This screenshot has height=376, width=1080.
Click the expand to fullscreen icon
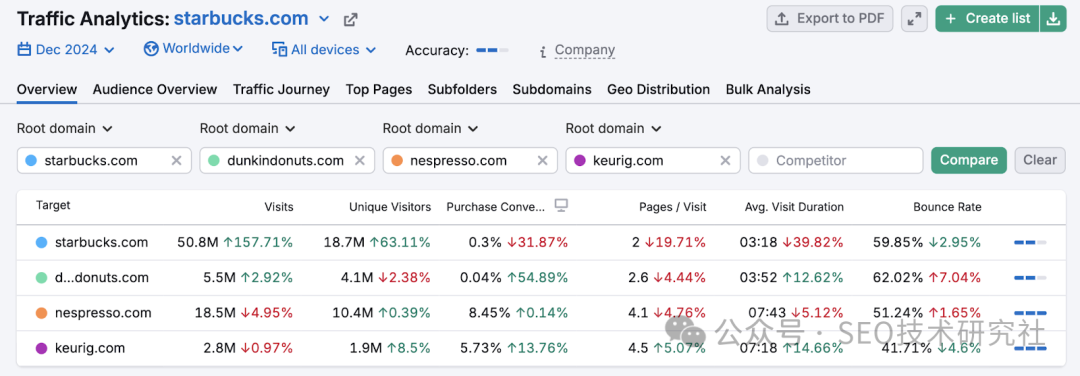coord(914,19)
